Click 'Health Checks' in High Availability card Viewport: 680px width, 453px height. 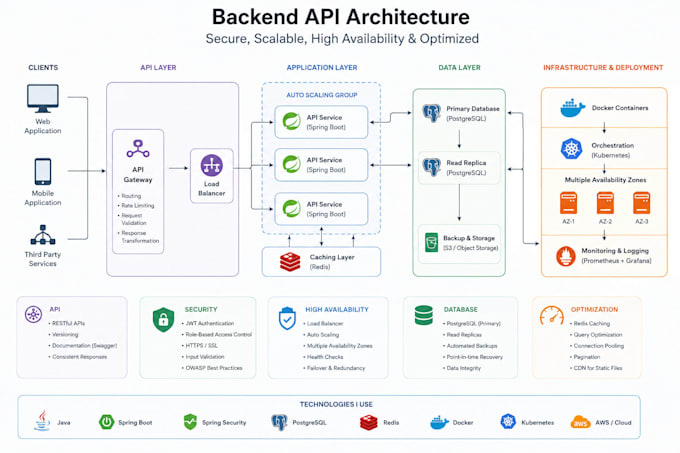(x=325, y=357)
